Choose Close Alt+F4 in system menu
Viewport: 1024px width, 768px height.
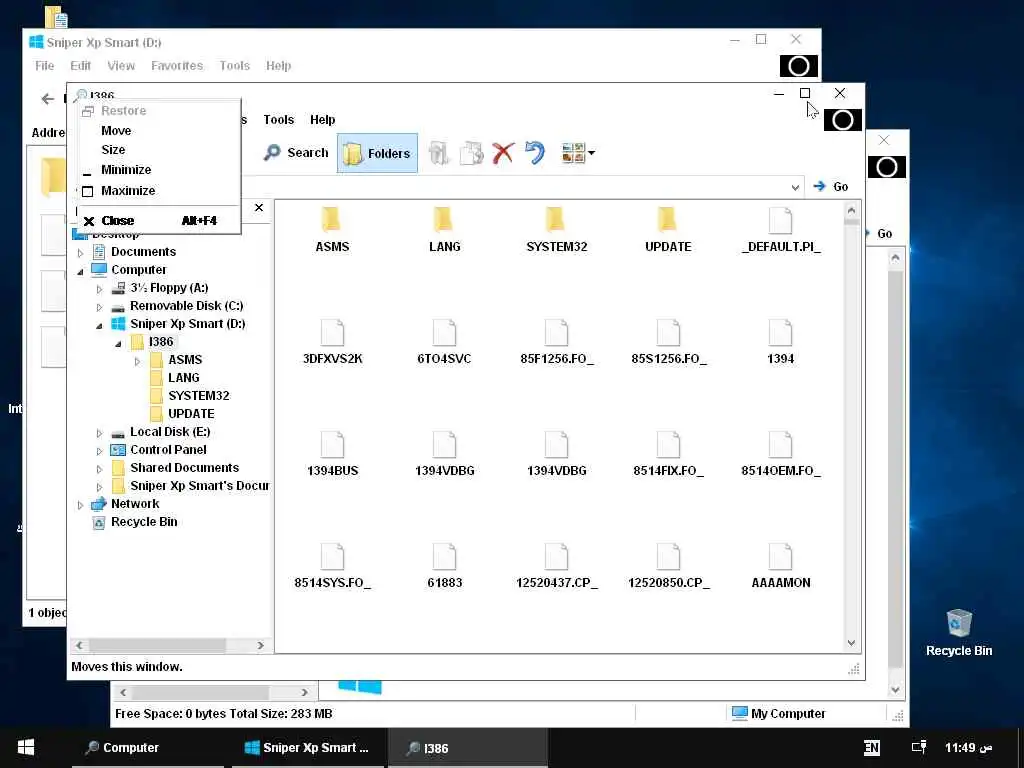(x=159, y=221)
